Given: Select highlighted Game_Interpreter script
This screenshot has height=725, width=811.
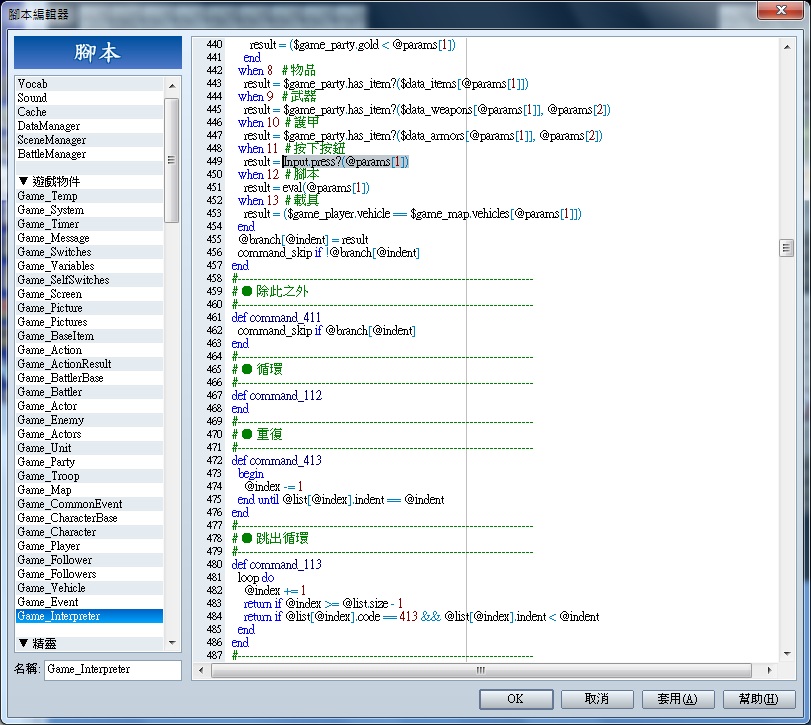Looking at the screenshot, I should click(x=89, y=616).
